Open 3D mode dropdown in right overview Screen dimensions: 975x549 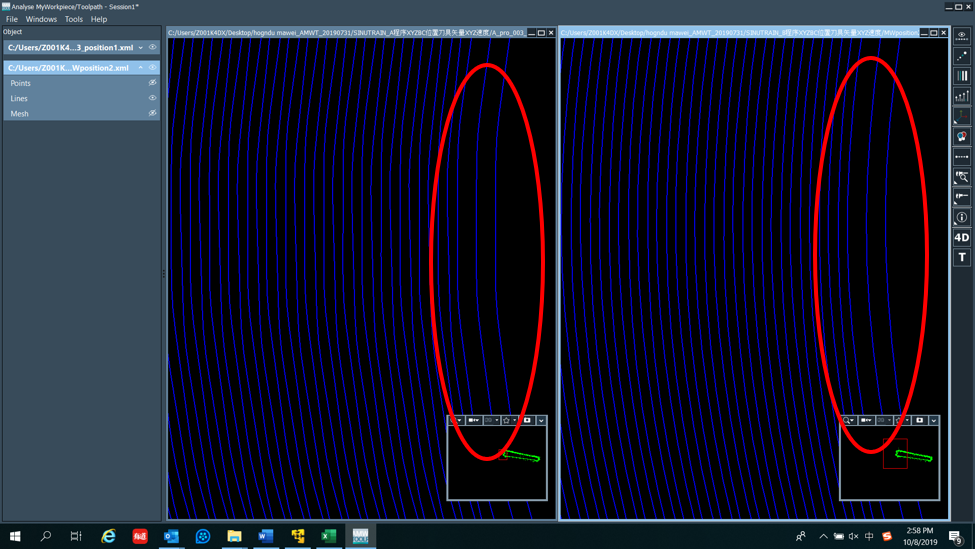tap(884, 420)
